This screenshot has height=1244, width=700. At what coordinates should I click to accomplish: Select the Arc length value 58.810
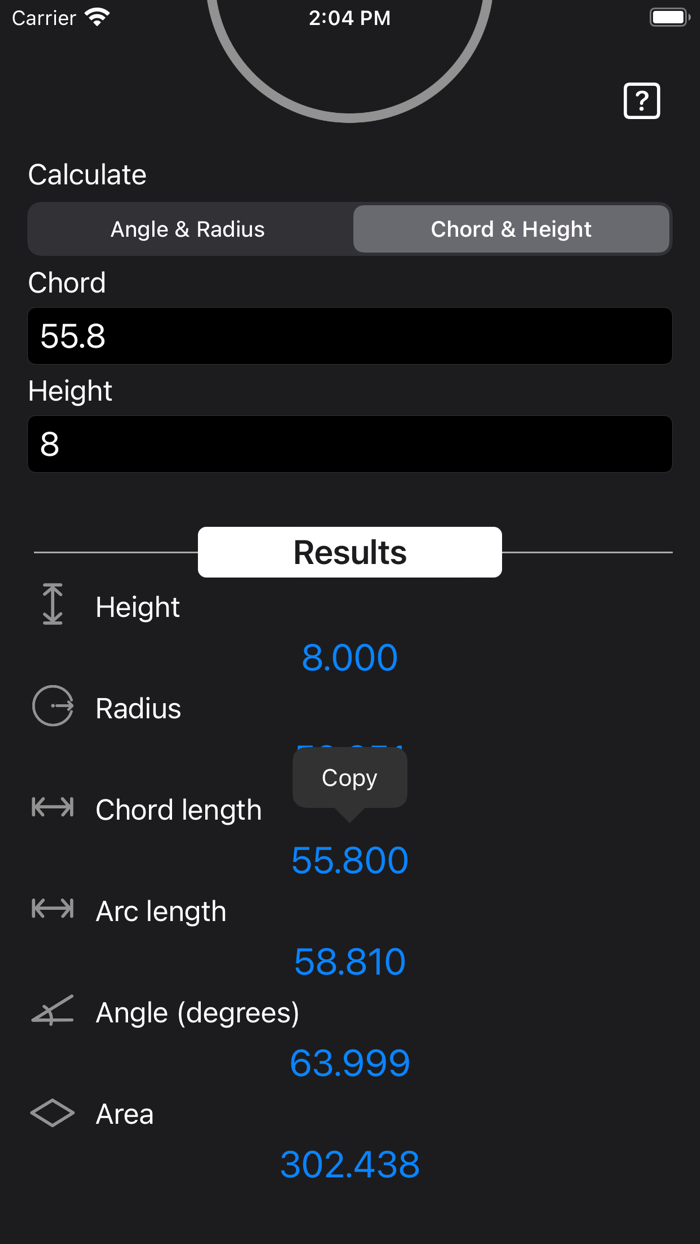pyautogui.click(x=349, y=961)
